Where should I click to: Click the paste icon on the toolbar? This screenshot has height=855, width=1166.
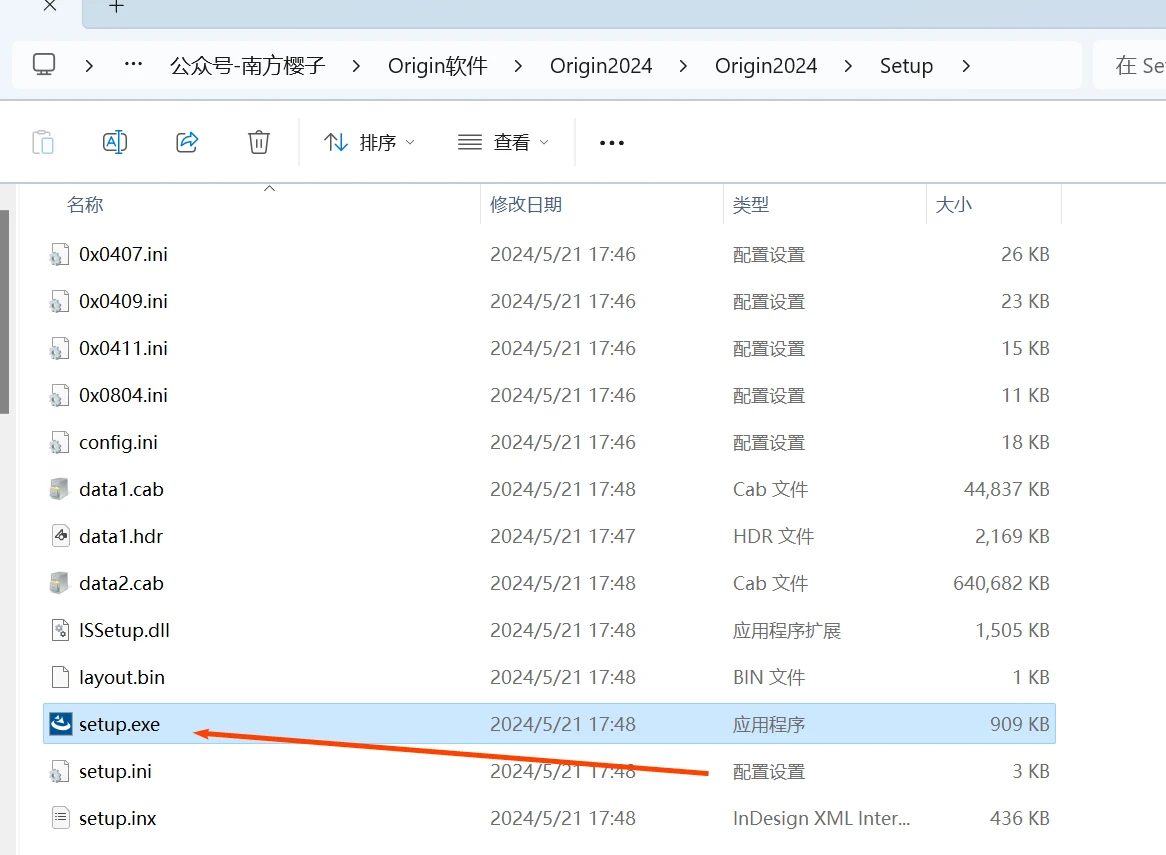pos(43,141)
